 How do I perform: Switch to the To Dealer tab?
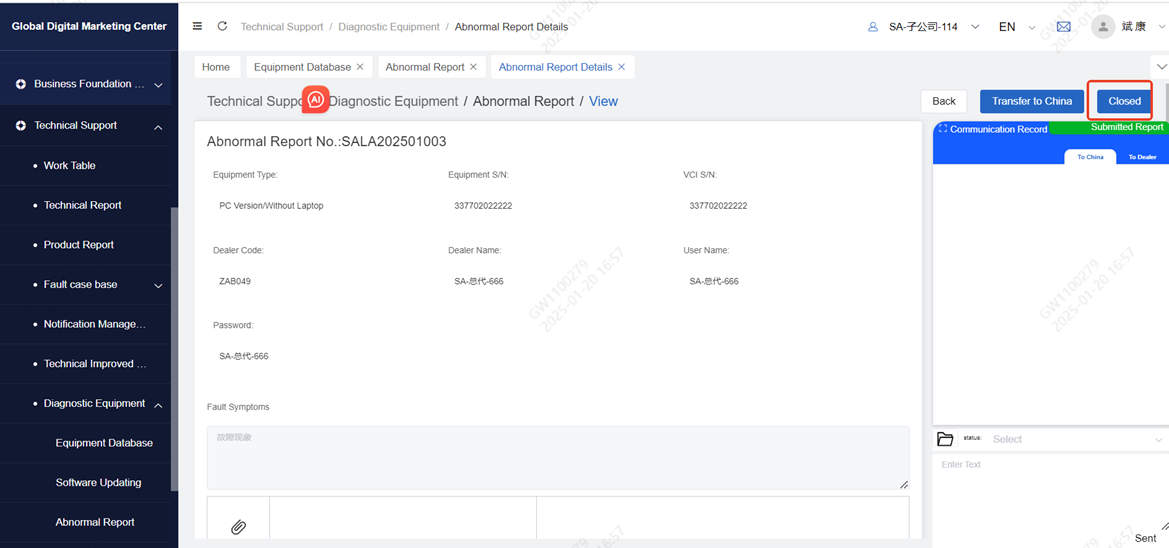(x=1142, y=157)
